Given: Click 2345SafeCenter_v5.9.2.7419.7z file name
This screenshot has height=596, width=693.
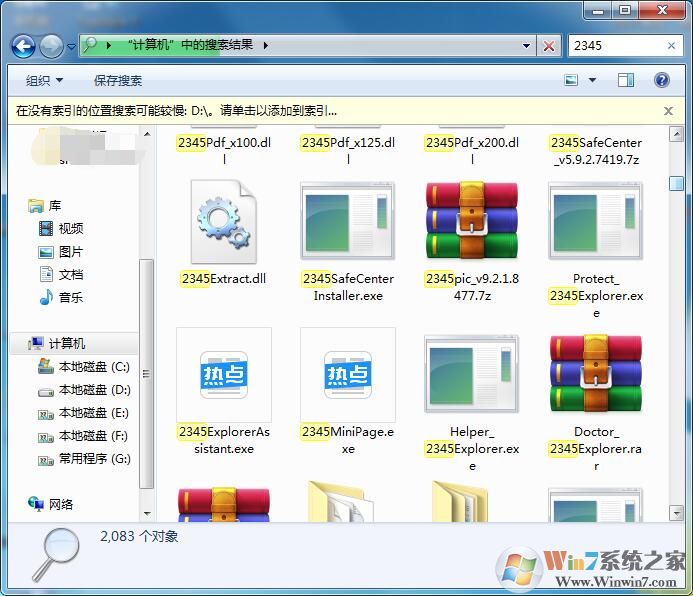Looking at the screenshot, I should [x=596, y=151].
